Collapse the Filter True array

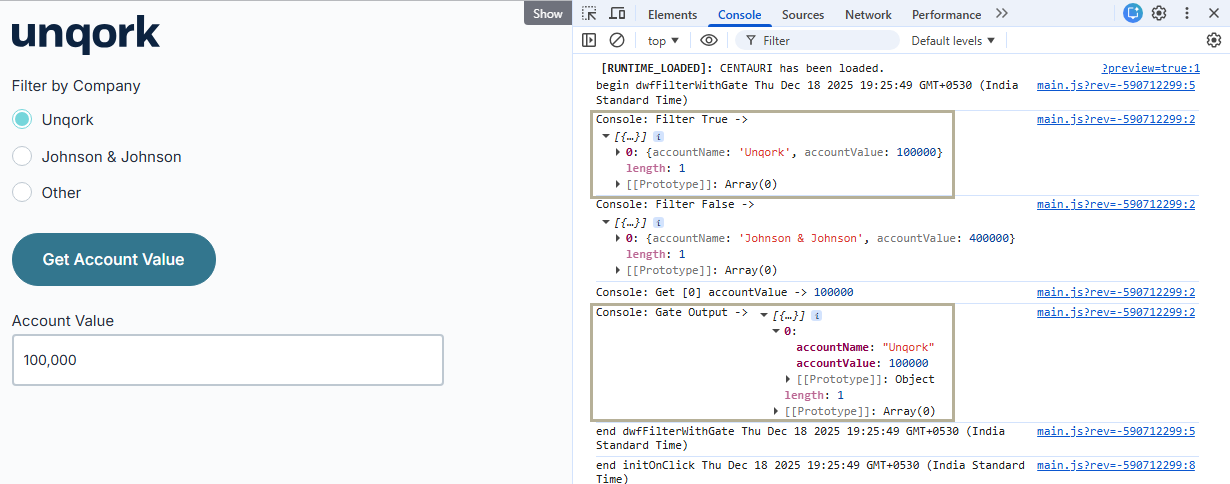coord(606,136)
